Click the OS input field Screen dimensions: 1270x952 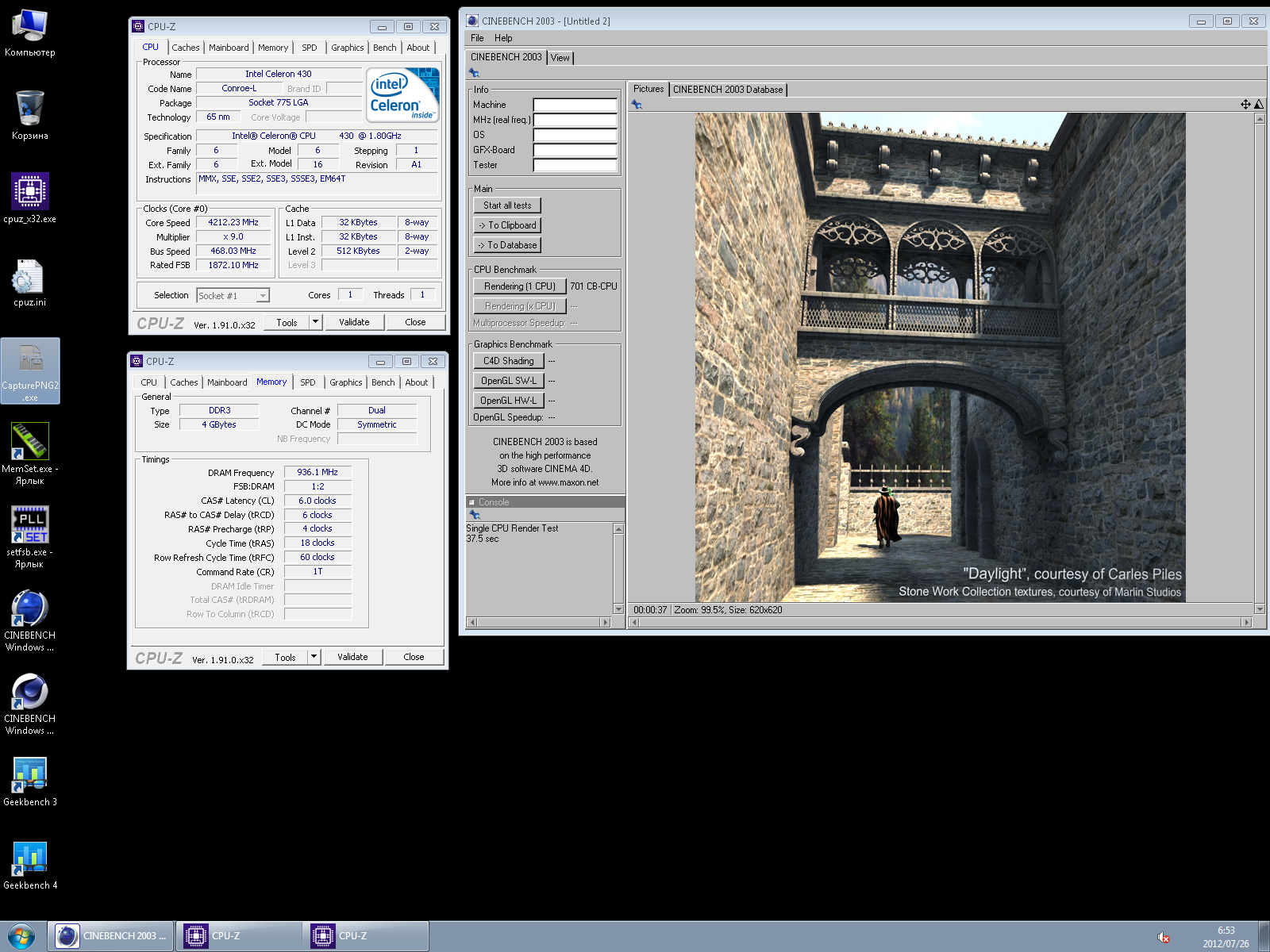(575, 135)
